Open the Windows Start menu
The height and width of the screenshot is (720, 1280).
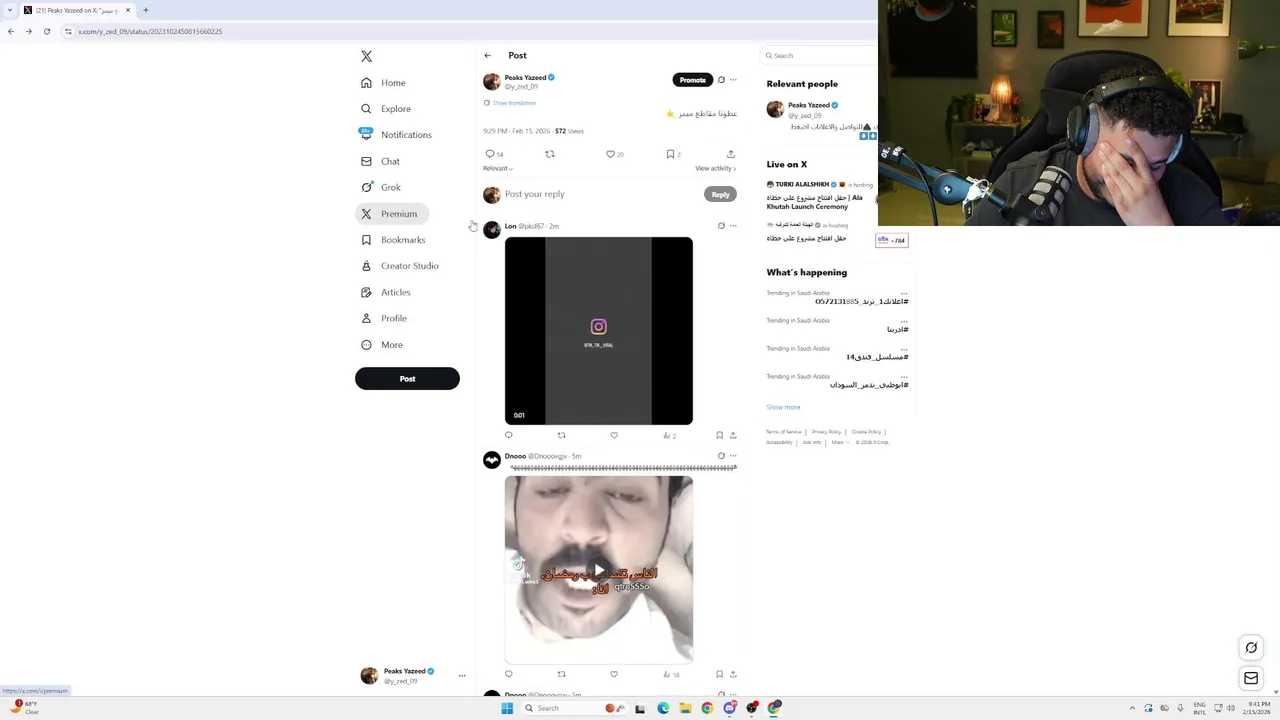(507, 708)
